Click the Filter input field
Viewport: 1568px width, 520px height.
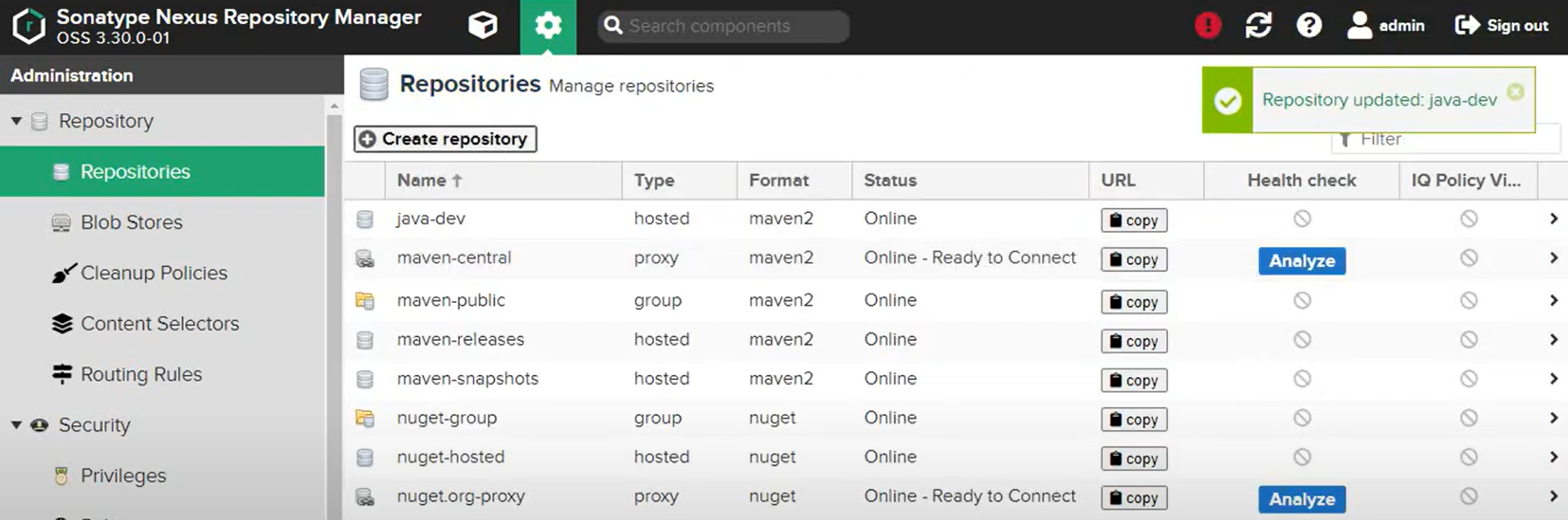point(1446,140)
